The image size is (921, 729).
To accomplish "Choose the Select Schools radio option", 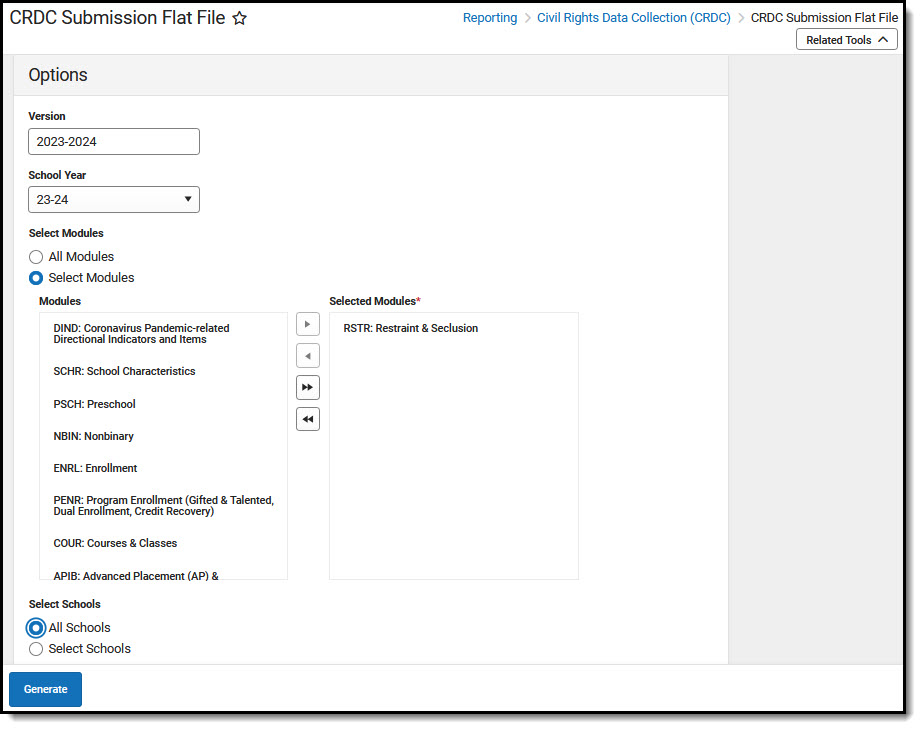I will click(36, 649).
